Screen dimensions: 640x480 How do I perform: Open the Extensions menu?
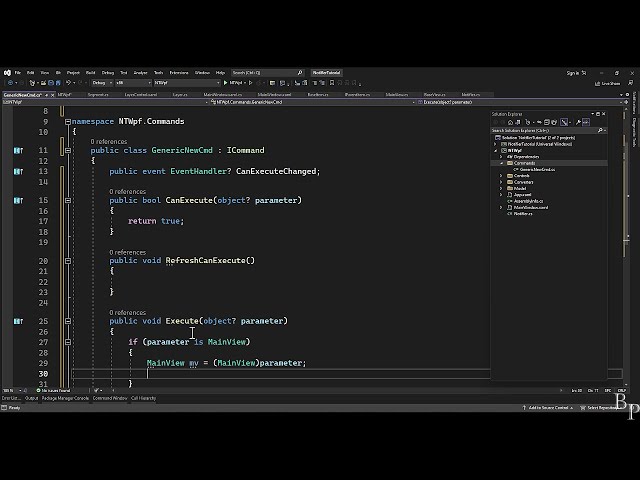coord(179,73)
